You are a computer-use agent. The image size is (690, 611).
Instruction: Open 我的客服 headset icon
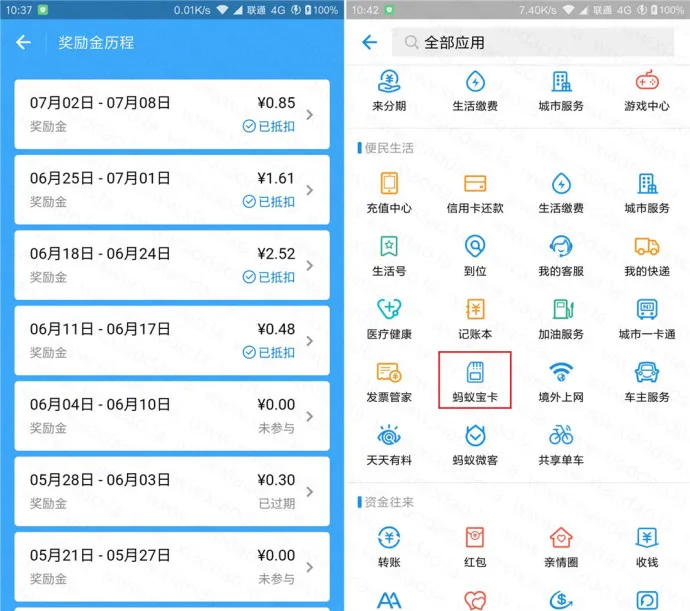click(561, 246)
